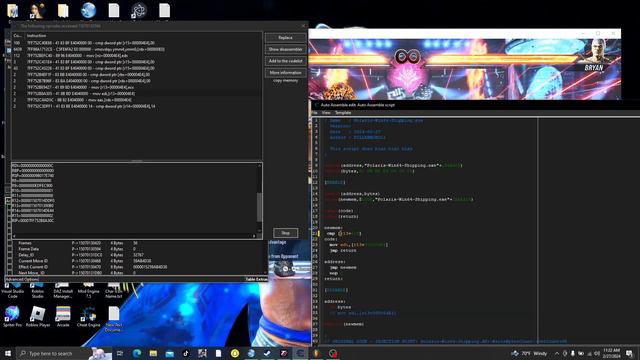The width and height of the screenshot is (640, 360).
Task: Open the Roblox Player desktop icon
Action: 38,317
